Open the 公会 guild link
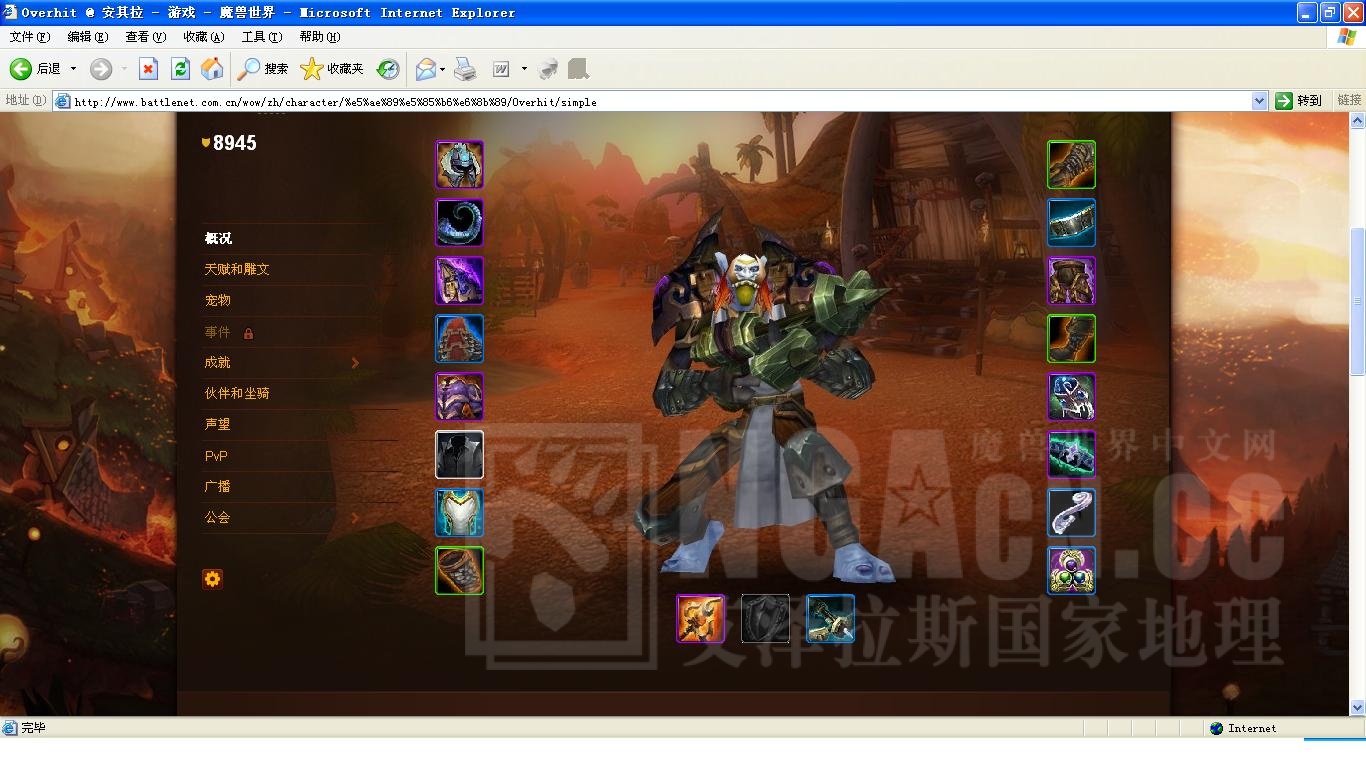This screenshot has width=1366, height=768. click(218, 517)
